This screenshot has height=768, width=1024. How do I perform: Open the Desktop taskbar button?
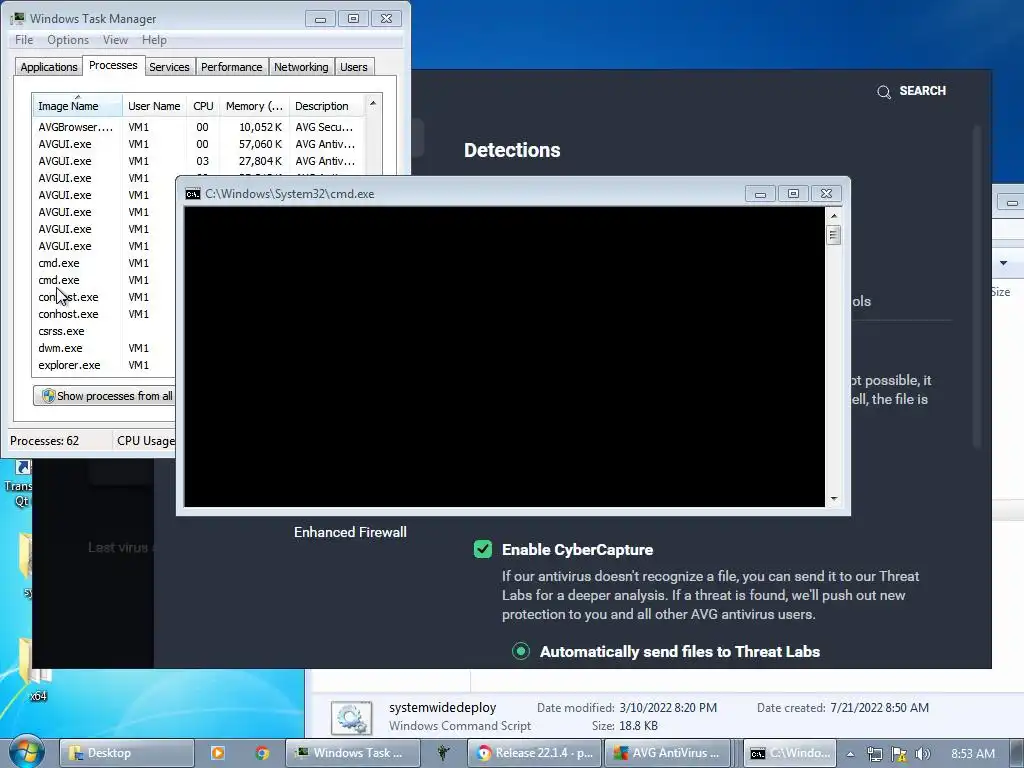(x=127, y=753)
